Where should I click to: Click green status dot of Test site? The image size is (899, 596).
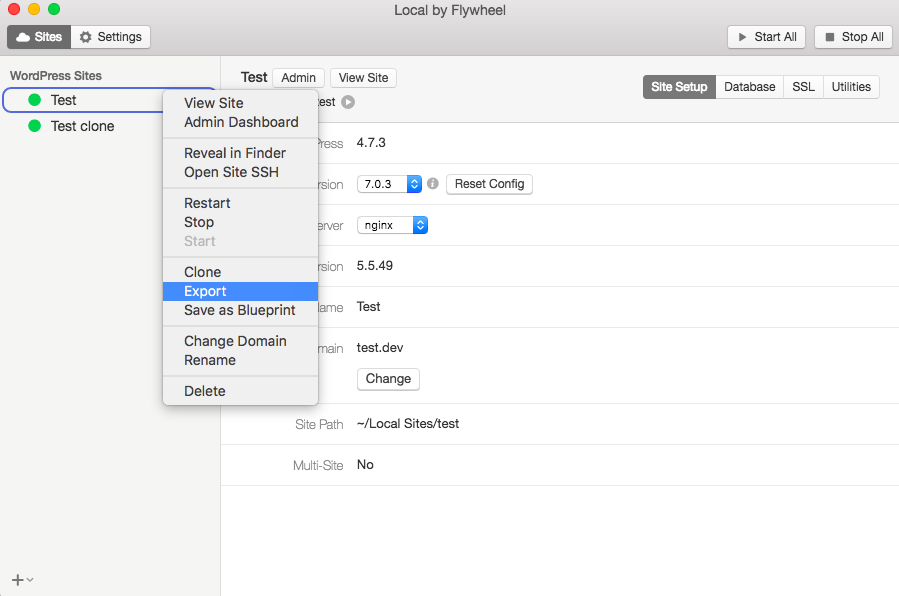click(x=34, y=100)
